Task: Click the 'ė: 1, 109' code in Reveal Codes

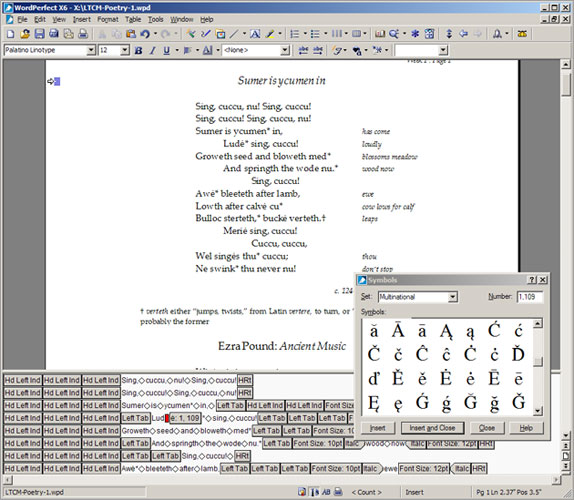Action: coord(185,418)
